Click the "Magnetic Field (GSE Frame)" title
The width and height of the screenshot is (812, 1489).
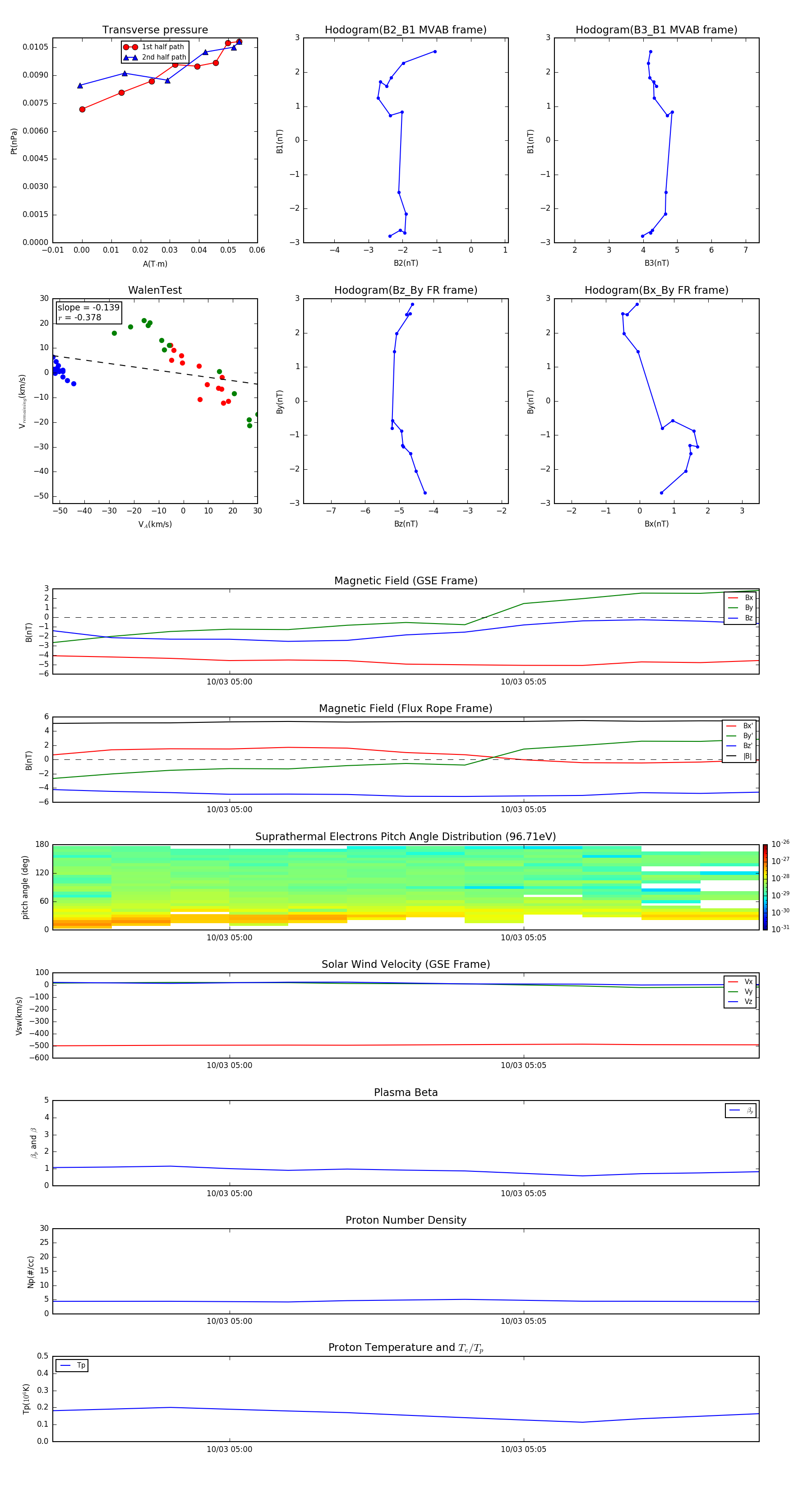[x=406, y=581]
